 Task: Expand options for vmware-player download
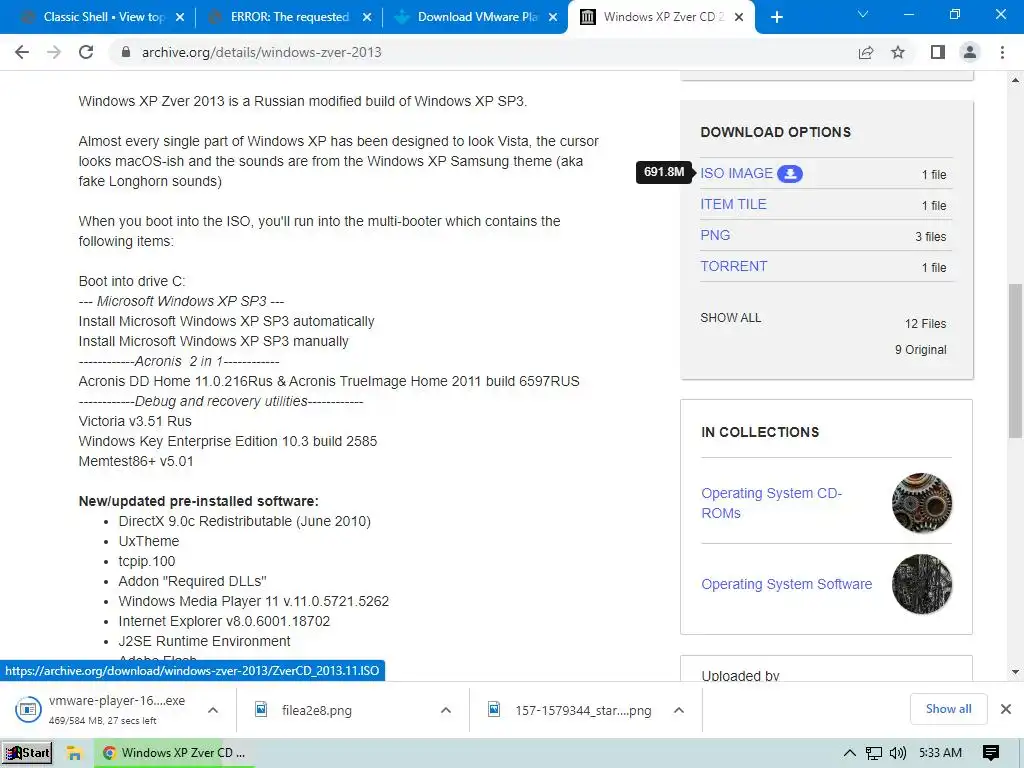(x=213, y=710)
